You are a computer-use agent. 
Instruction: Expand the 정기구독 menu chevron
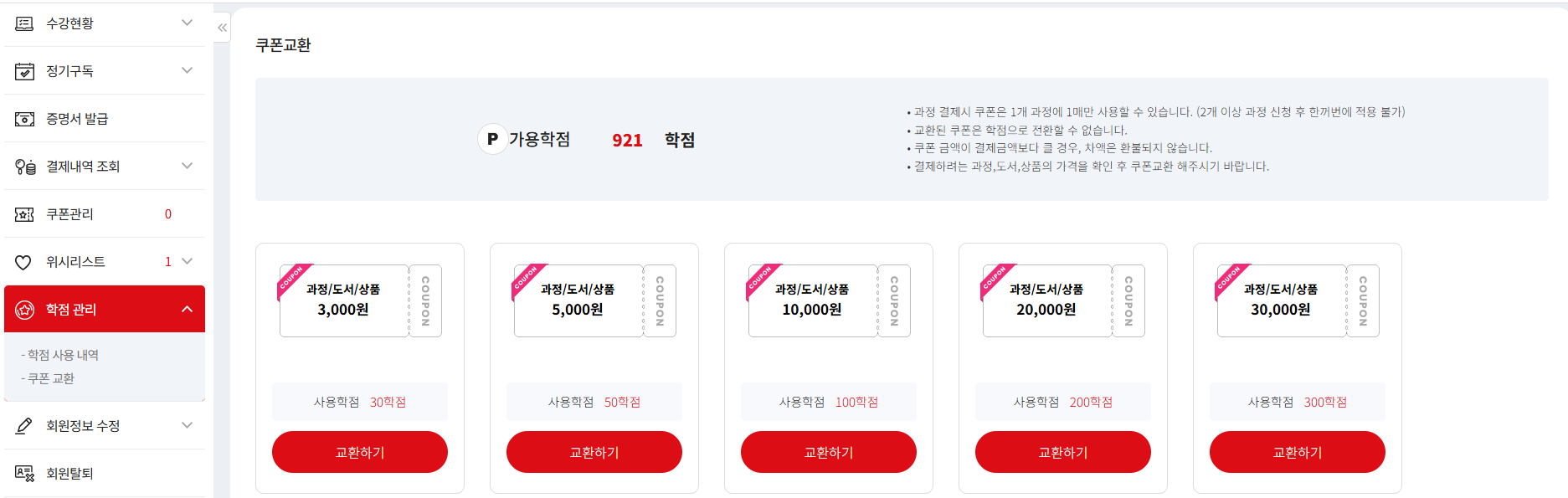click(x=187, y=70)
